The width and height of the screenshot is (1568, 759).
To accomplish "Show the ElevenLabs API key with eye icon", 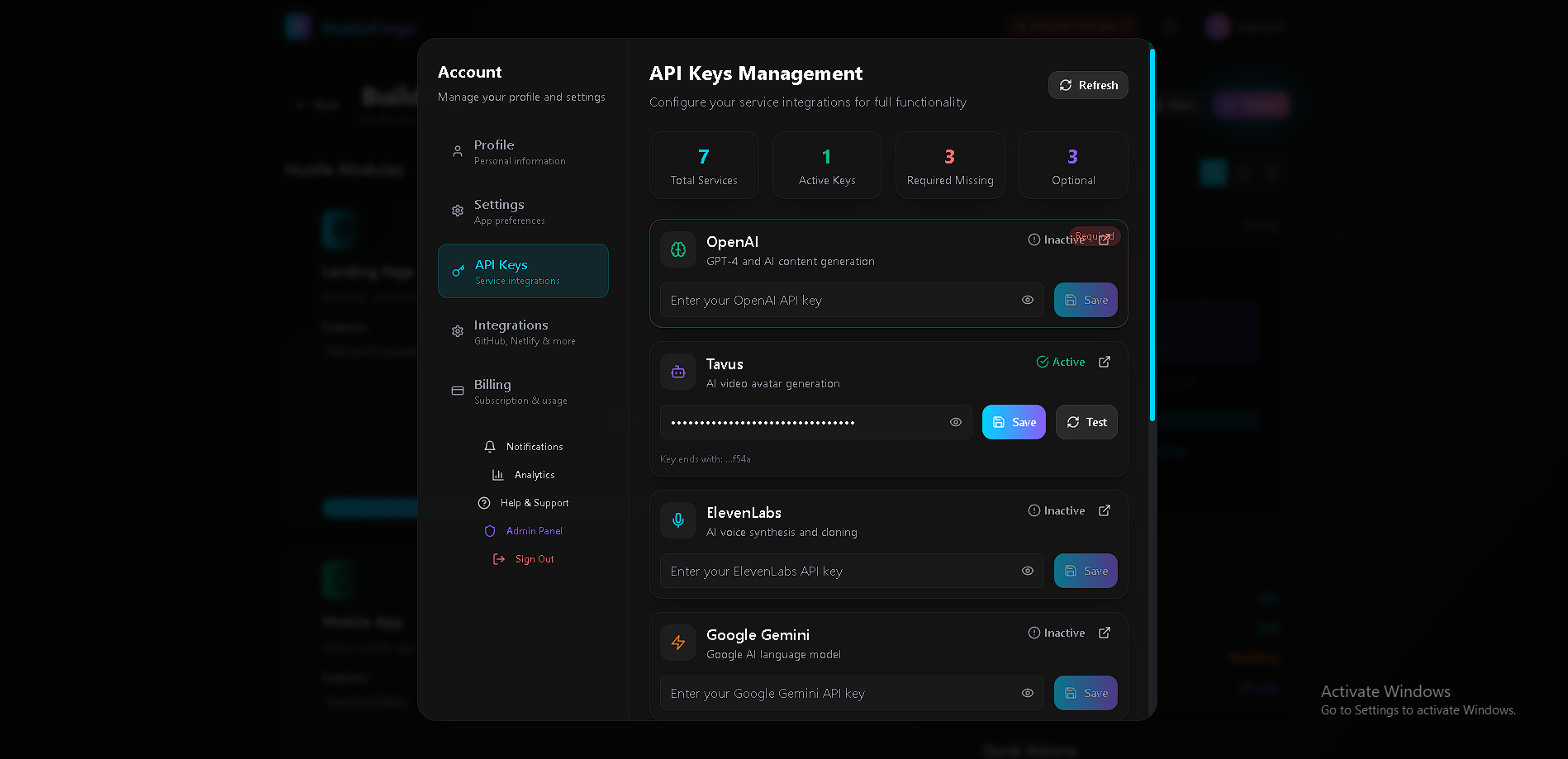I will [1028, 571].
